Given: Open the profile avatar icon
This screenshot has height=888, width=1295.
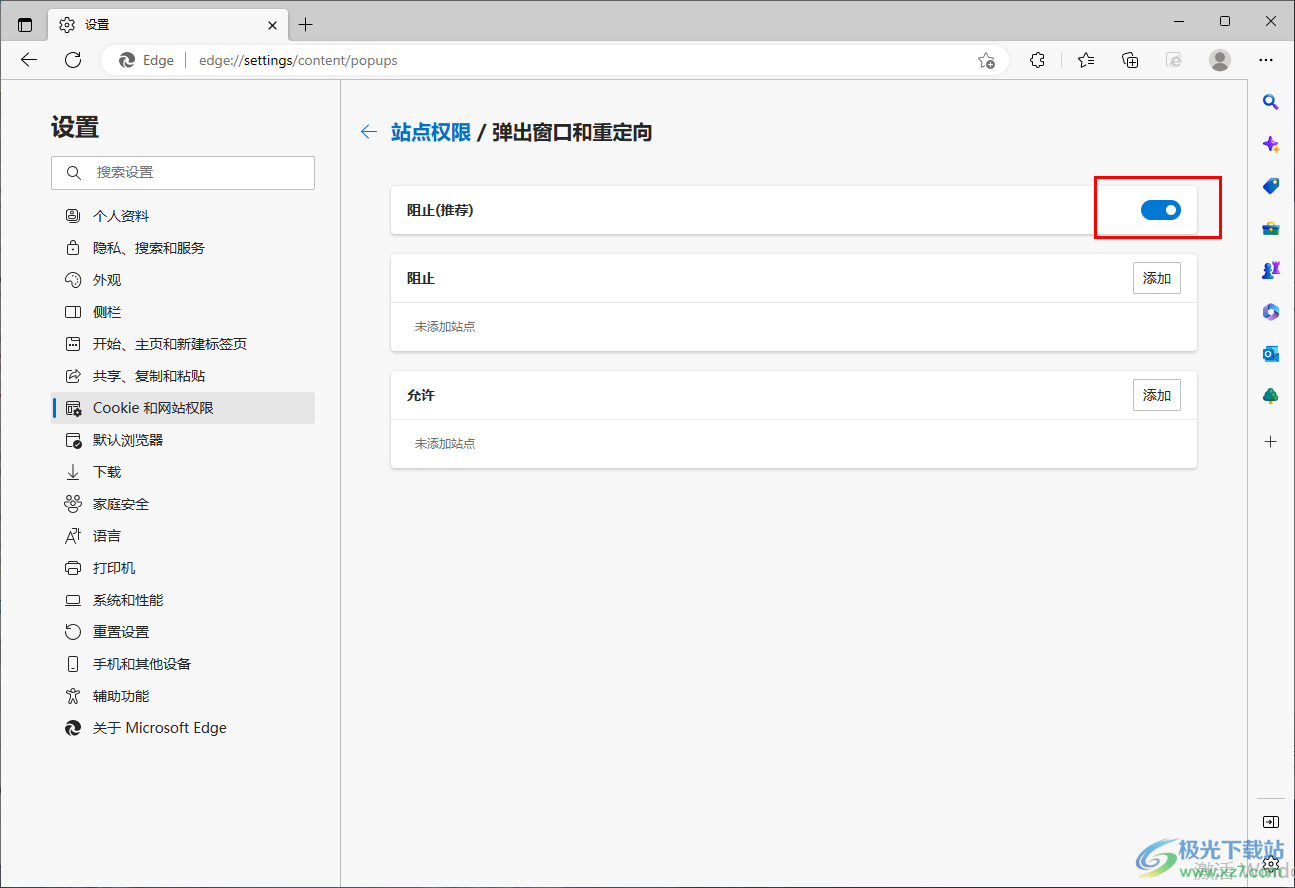Looking at the screenshot, I should (1220, 60).
